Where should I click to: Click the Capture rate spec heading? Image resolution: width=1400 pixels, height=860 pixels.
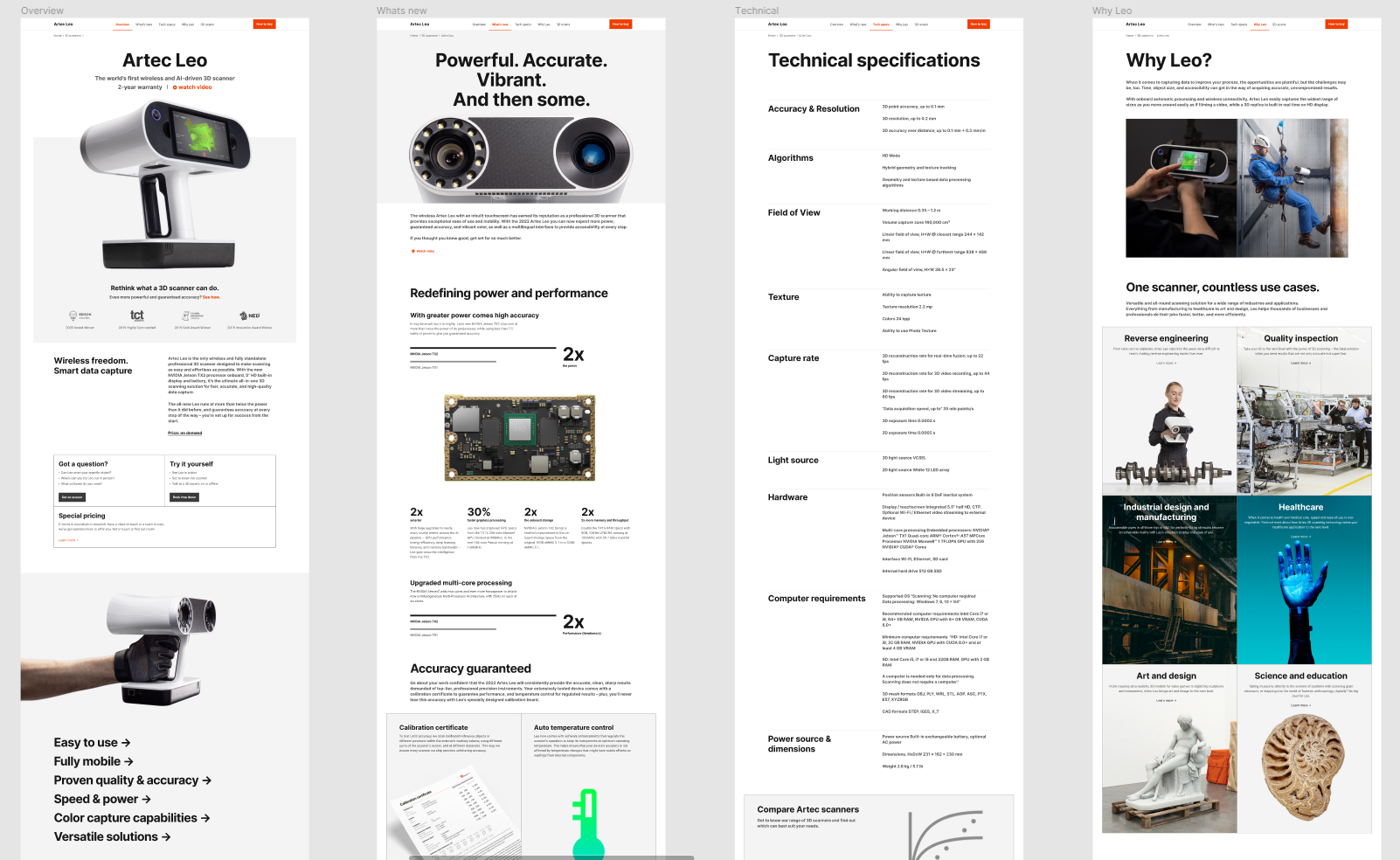click(x=794, y=358)
